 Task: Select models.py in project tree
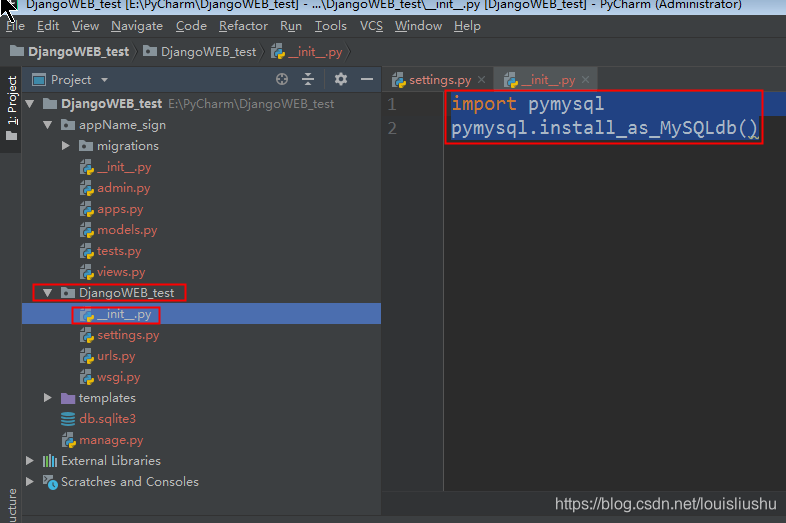(x=118, y=230)
